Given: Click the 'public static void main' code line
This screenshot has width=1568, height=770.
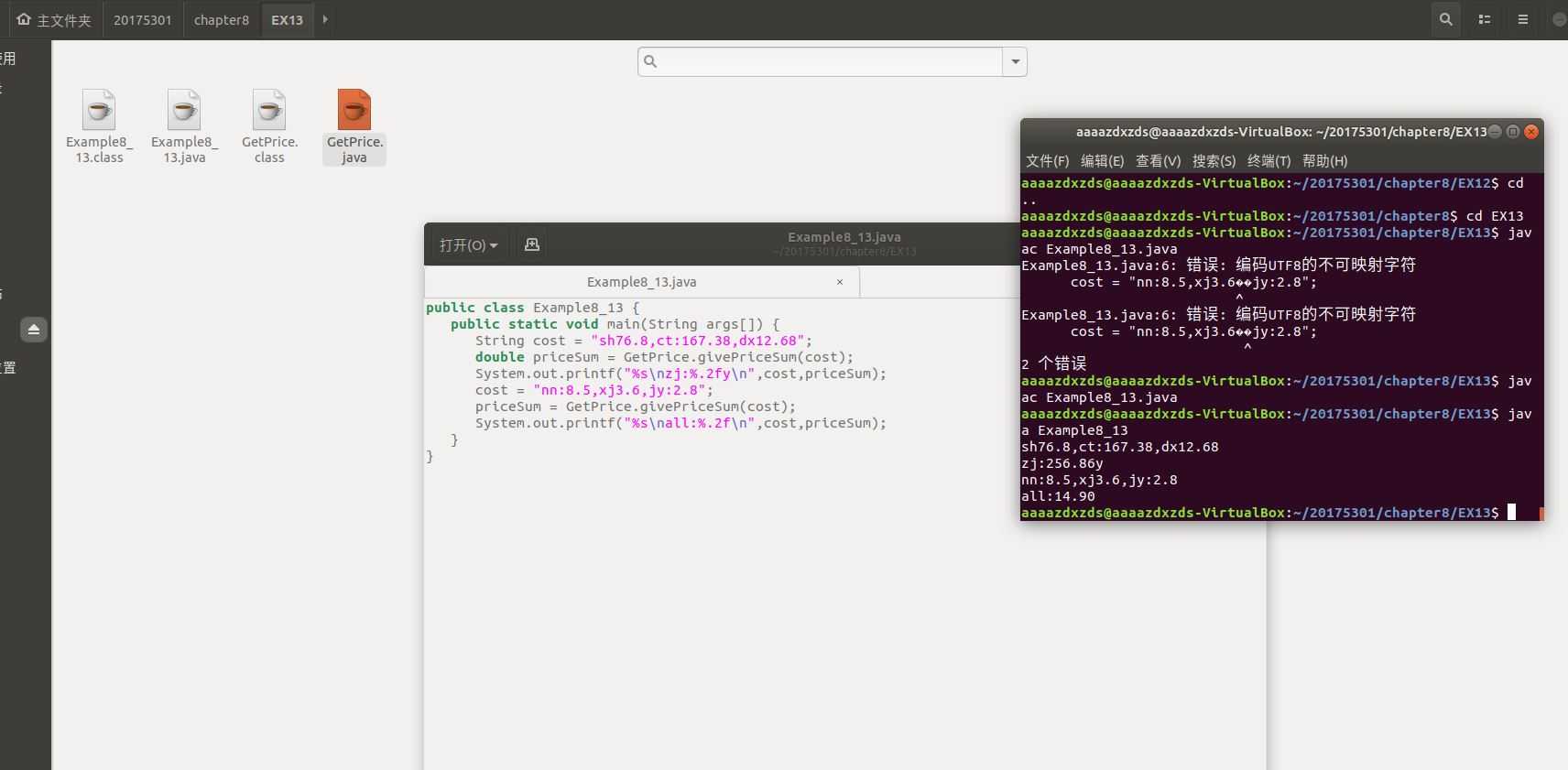Looking at the screenshot, I should (615, 324).
